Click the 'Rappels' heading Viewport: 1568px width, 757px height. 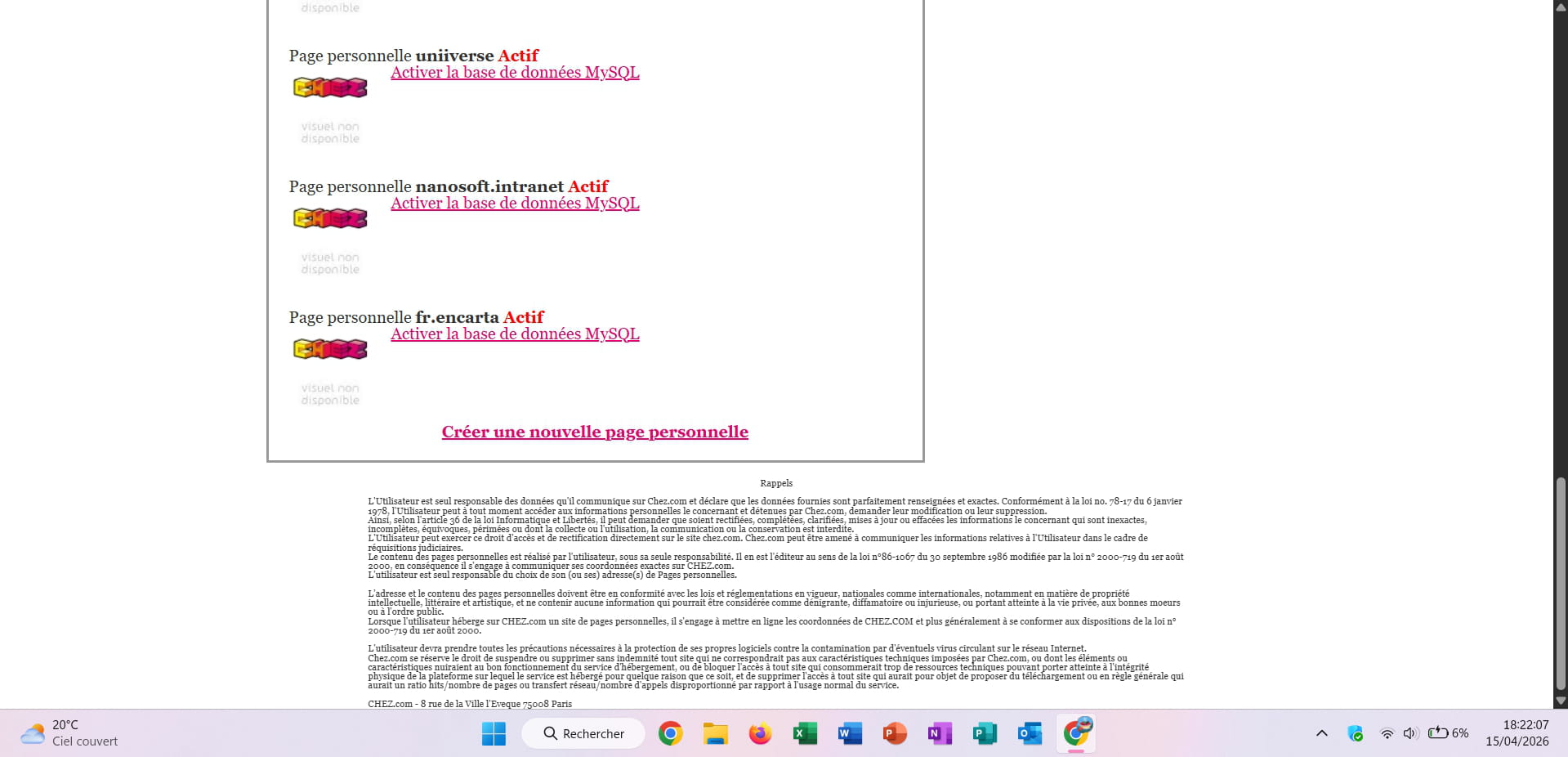click(x=776, y=483)
